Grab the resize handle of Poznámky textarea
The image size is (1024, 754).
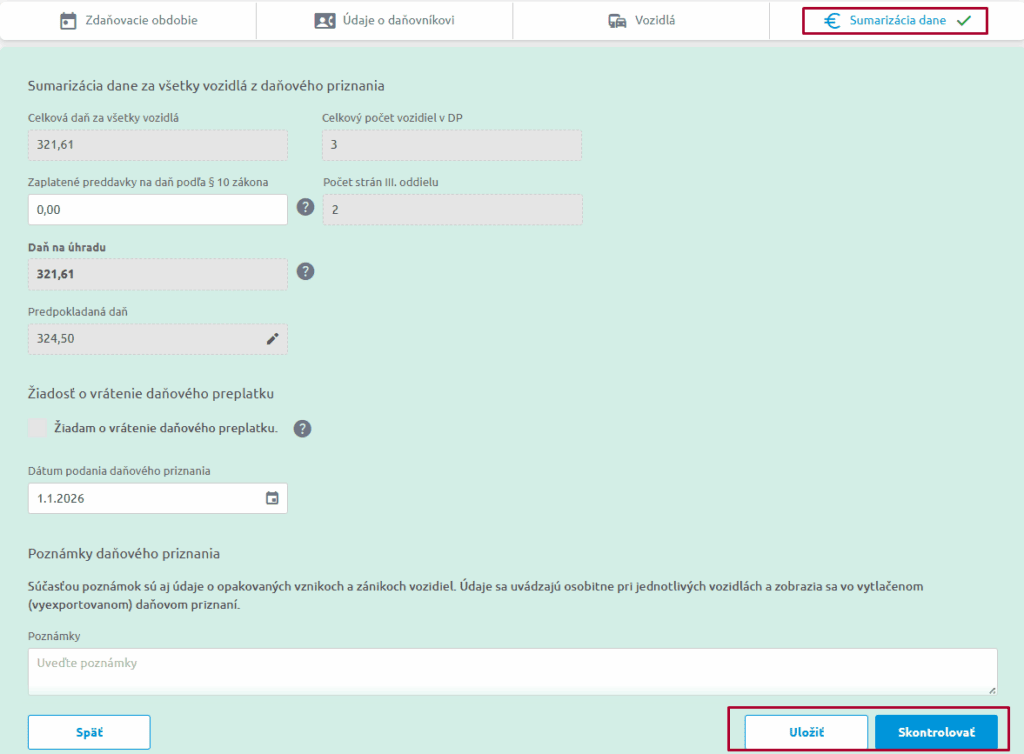tap(992, 690)
